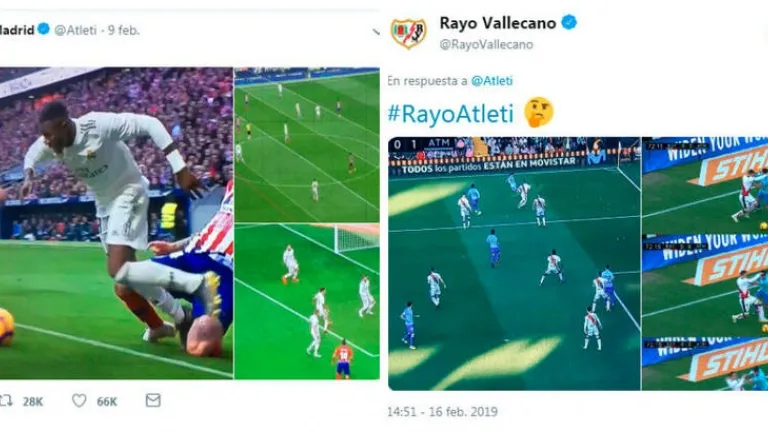The width and height of the screenshot is (768, 432).
Task: Click Atleti's verified badge
Action: pos(44,29)
